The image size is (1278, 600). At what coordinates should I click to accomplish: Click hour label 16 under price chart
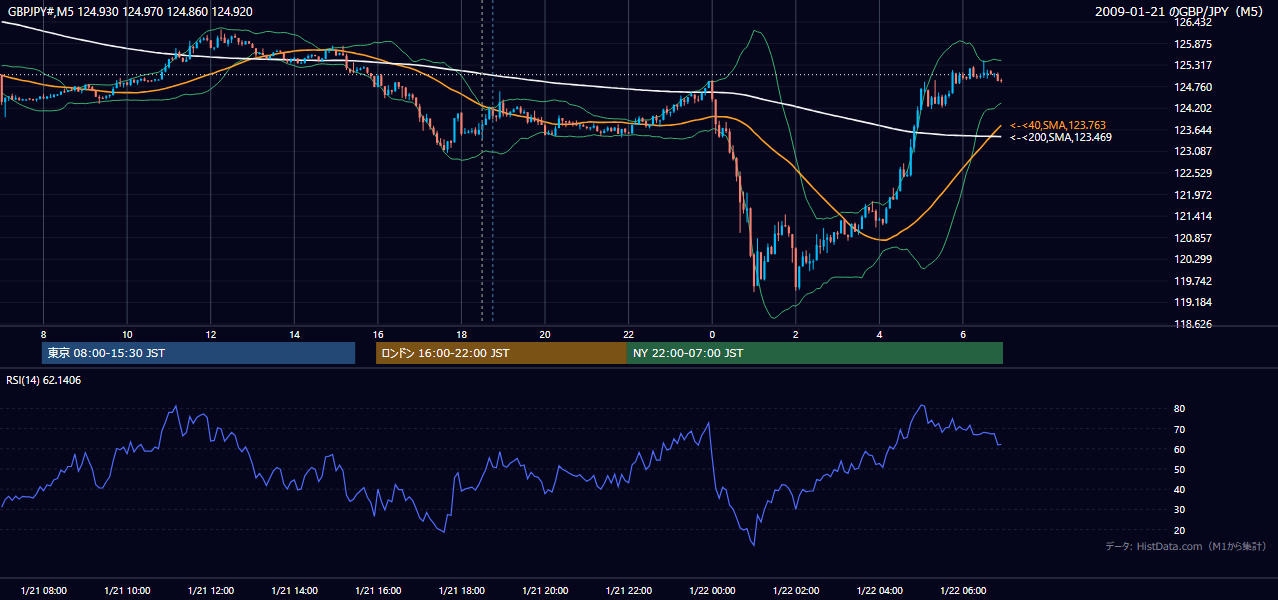point(378,334)
